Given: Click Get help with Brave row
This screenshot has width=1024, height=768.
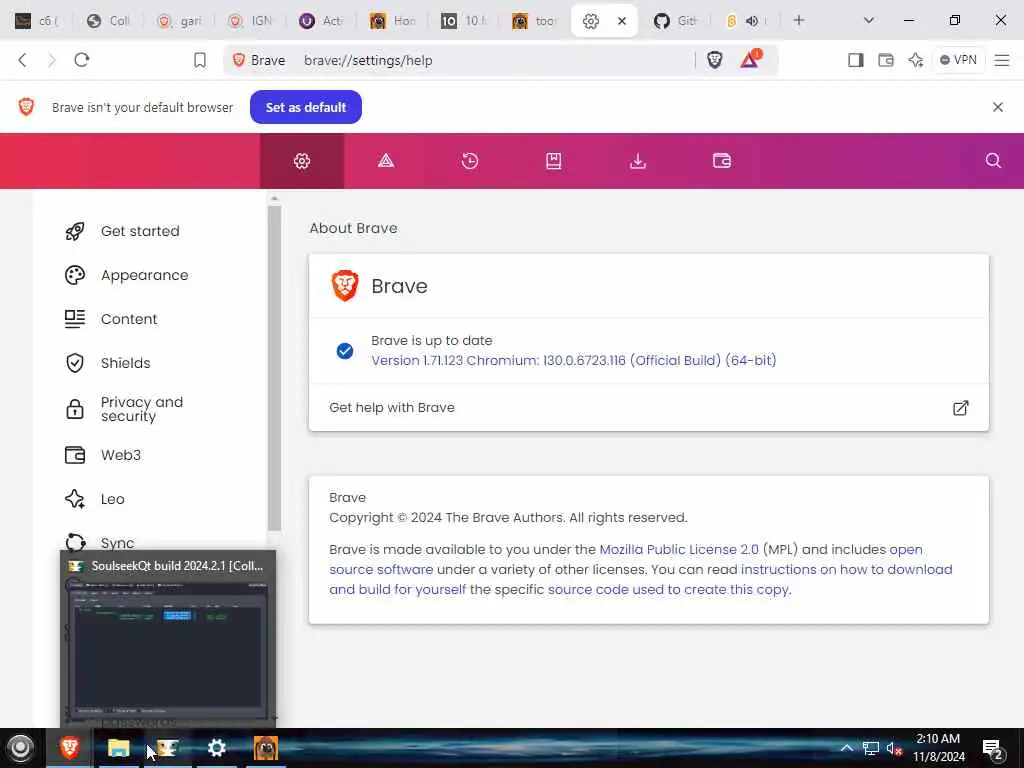Looking at the screenshot, I should 648,408.
